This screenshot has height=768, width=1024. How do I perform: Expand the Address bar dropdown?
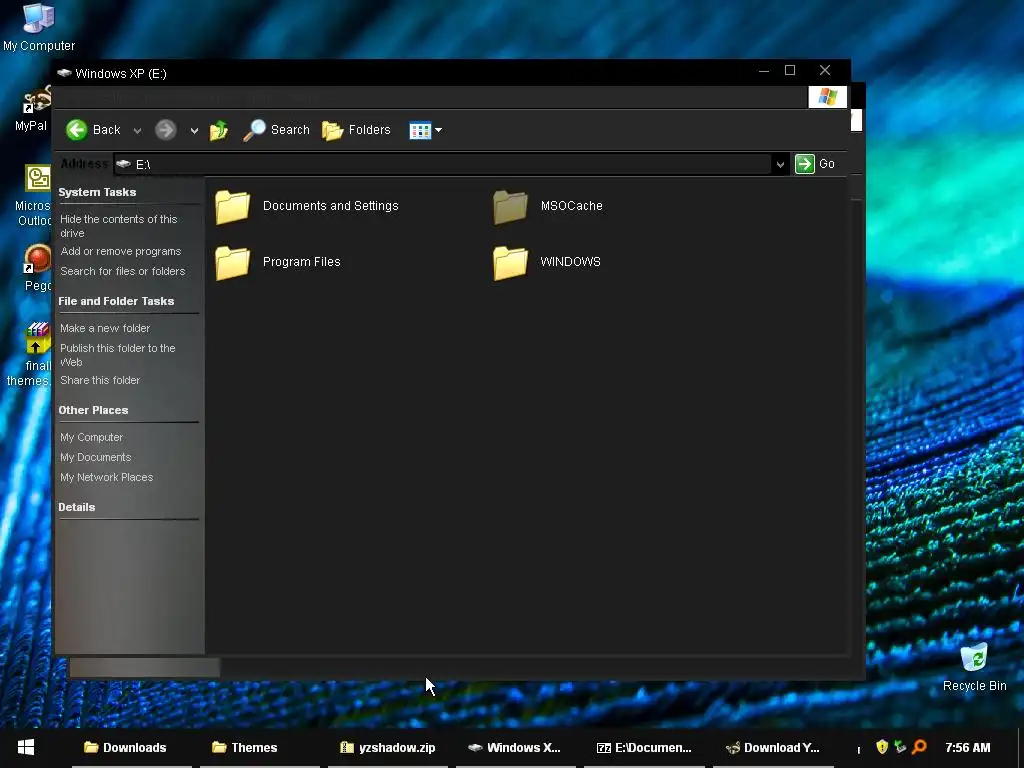click(780, 165)
